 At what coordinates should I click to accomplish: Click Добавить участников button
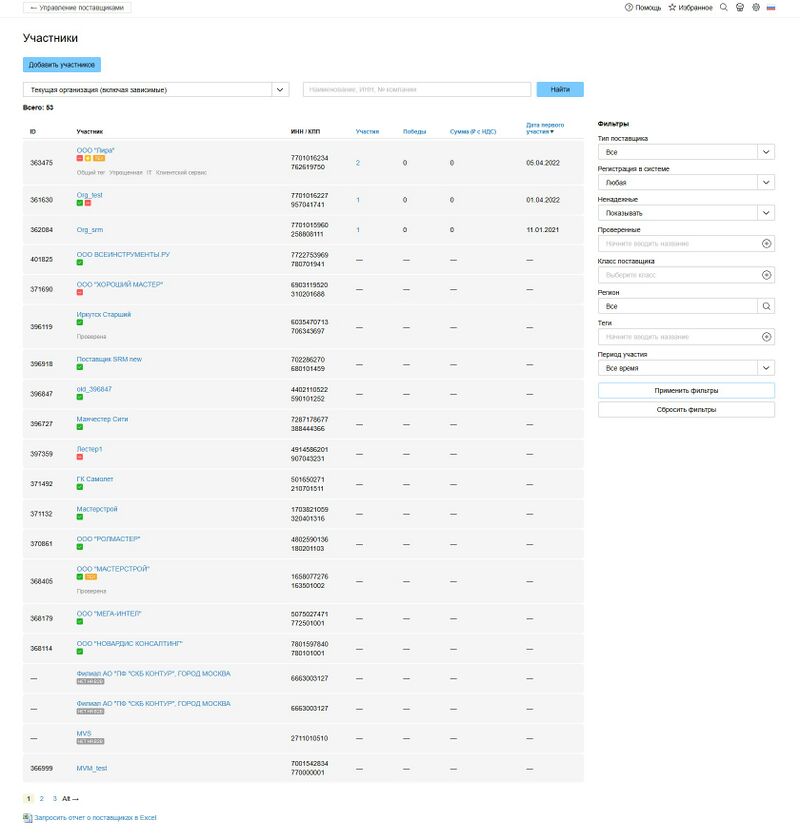tap(62, 64)
